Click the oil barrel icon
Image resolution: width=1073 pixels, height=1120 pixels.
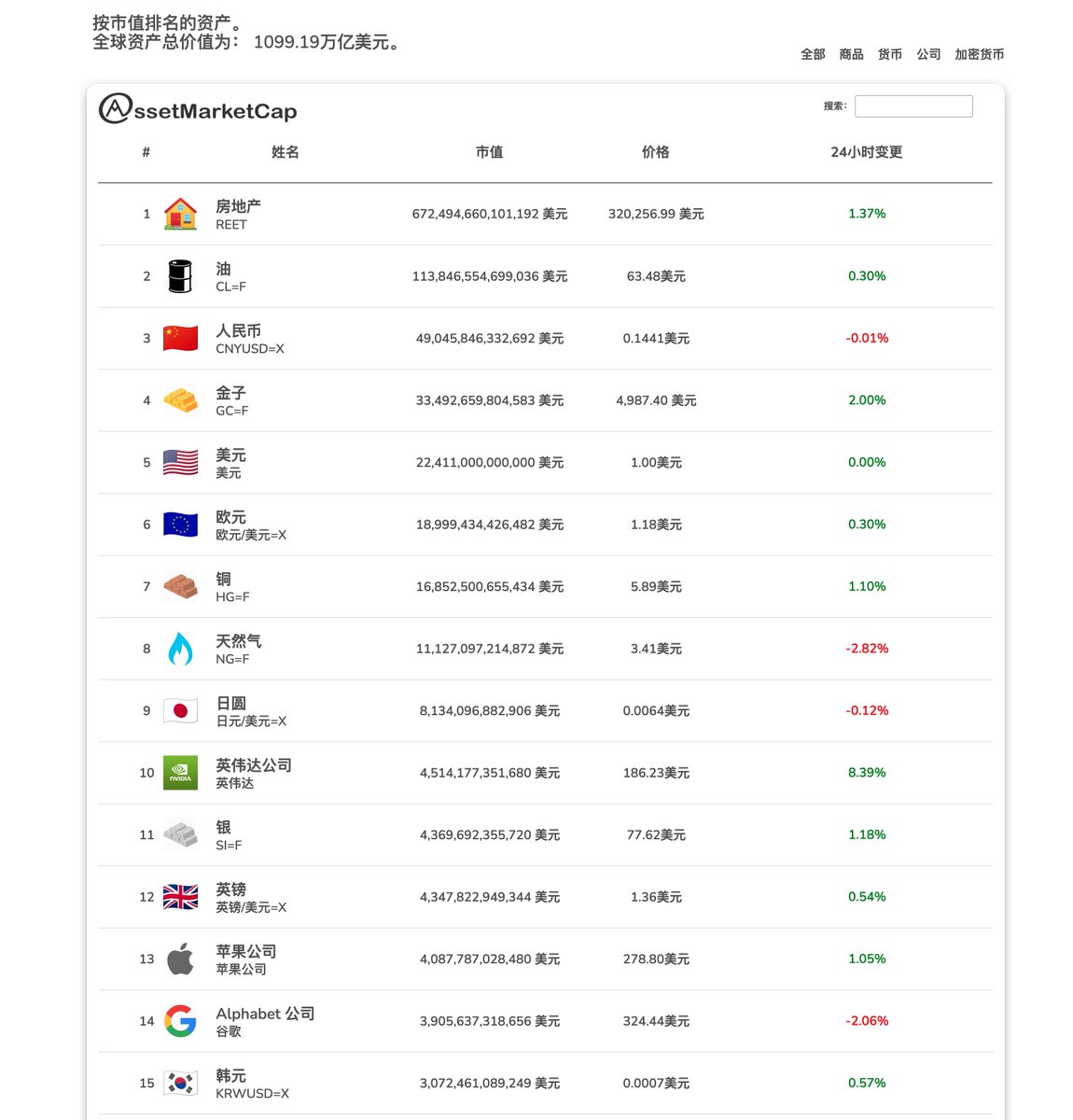point(180,276)
